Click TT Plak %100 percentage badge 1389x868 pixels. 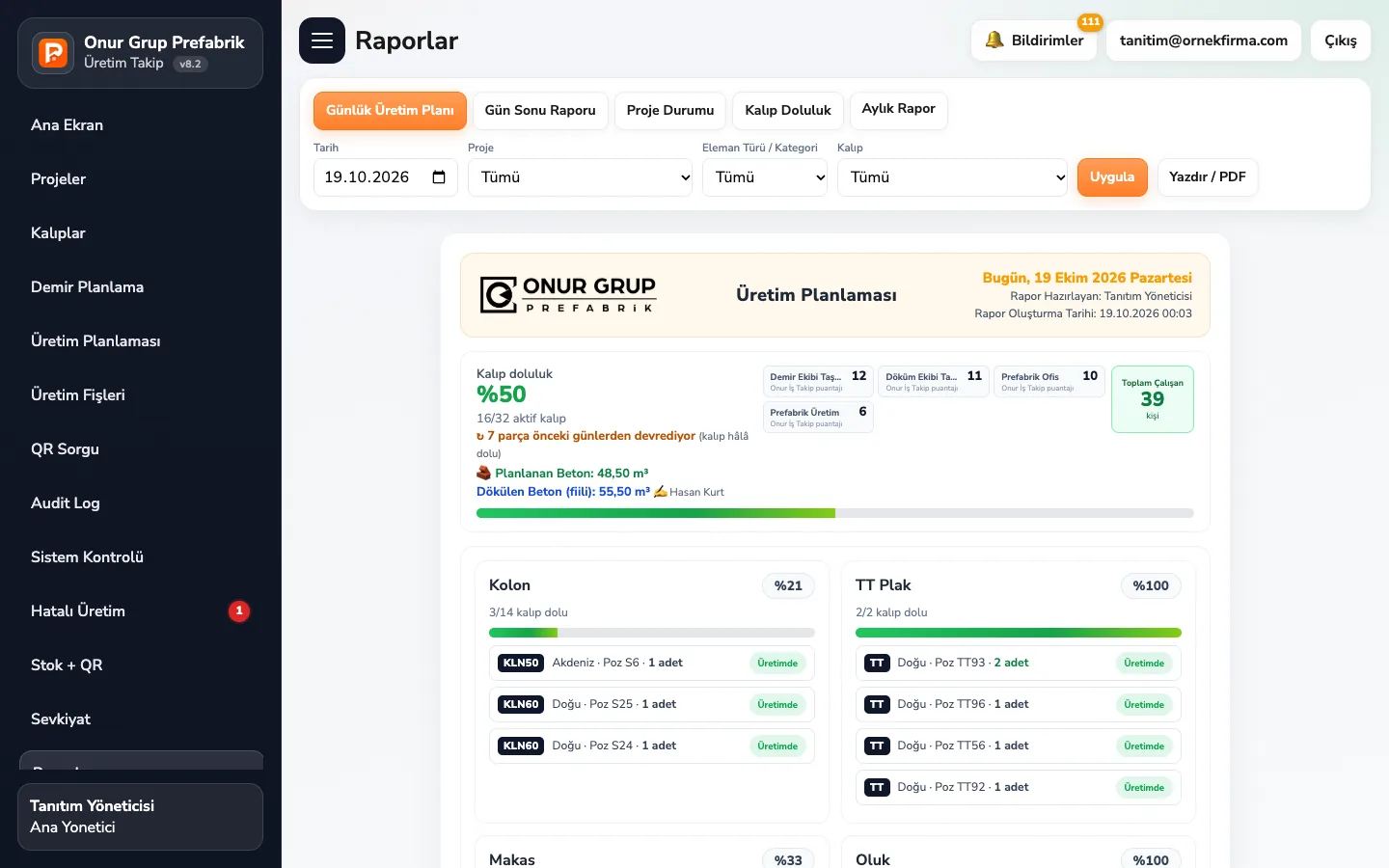[1151, 585]
